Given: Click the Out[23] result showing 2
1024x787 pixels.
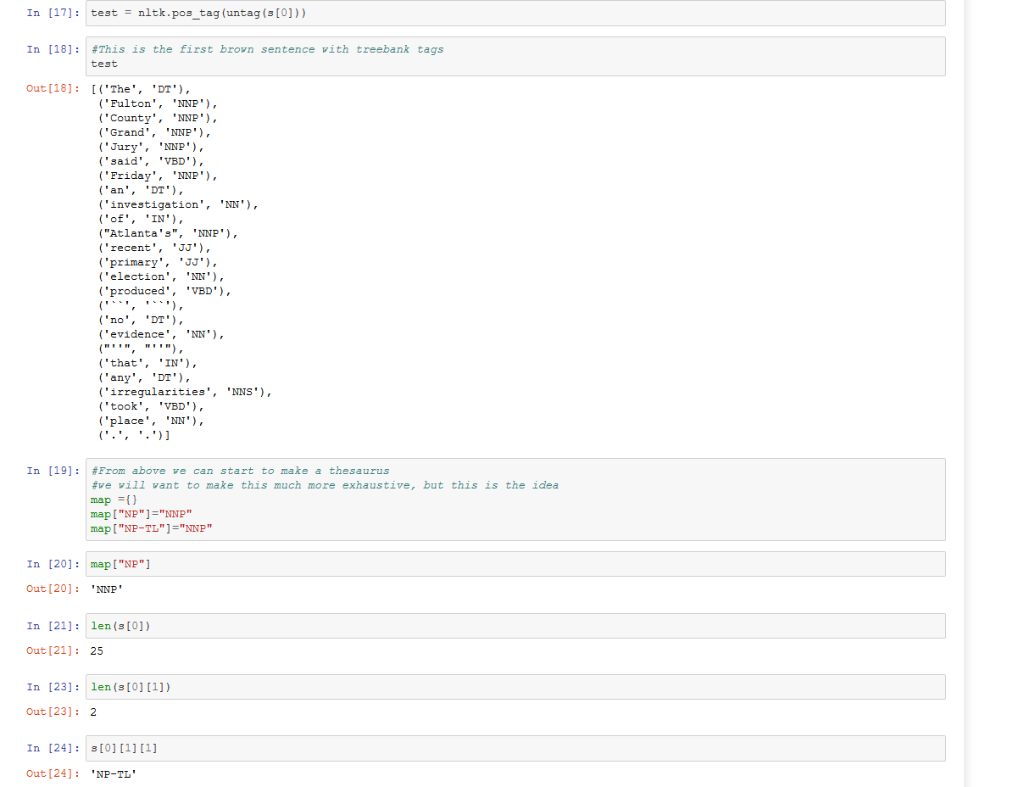Looking at the screenshot, I should click(92, 712).
